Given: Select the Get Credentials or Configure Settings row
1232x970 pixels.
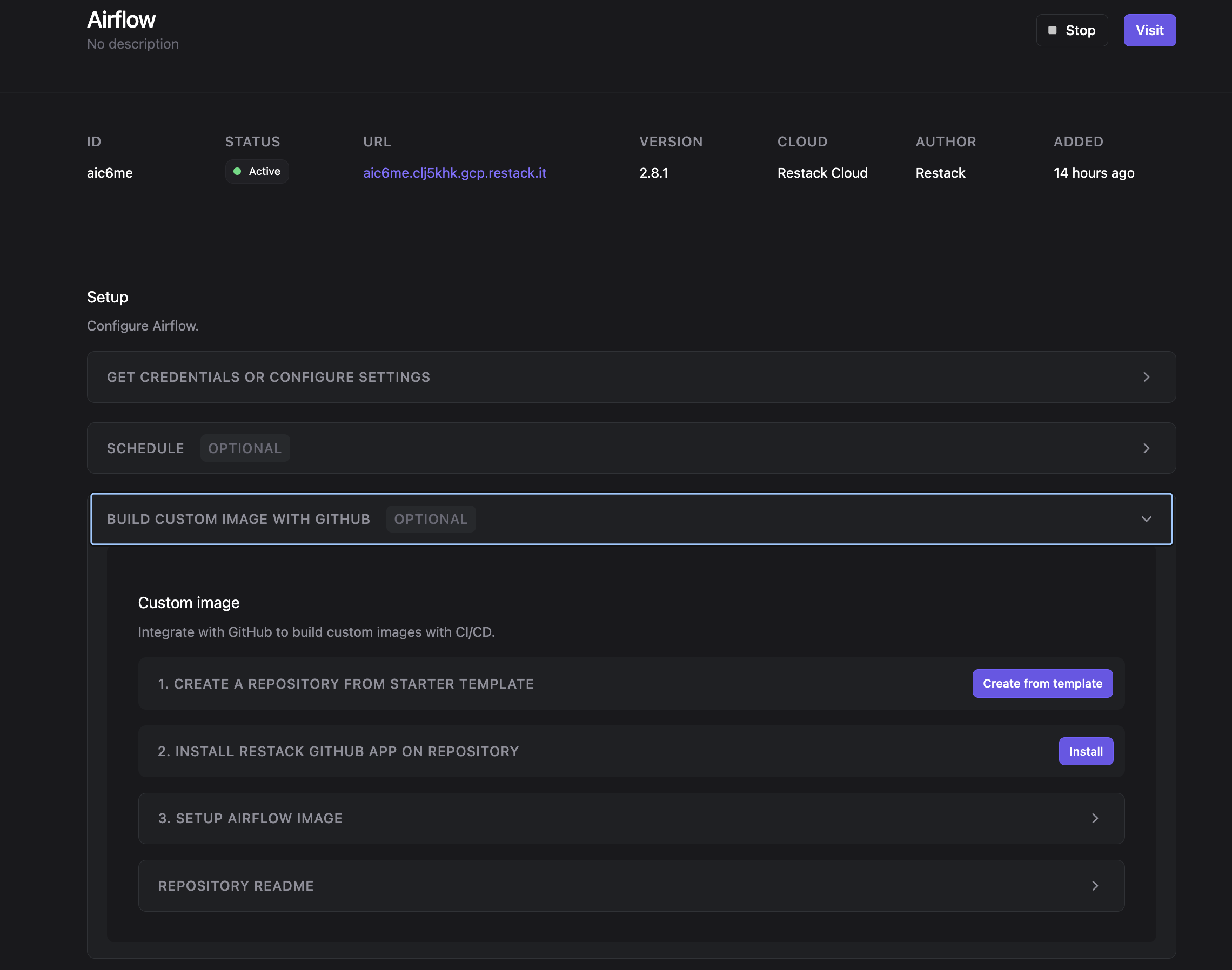Looking at the screenshot, I should 268,377.
